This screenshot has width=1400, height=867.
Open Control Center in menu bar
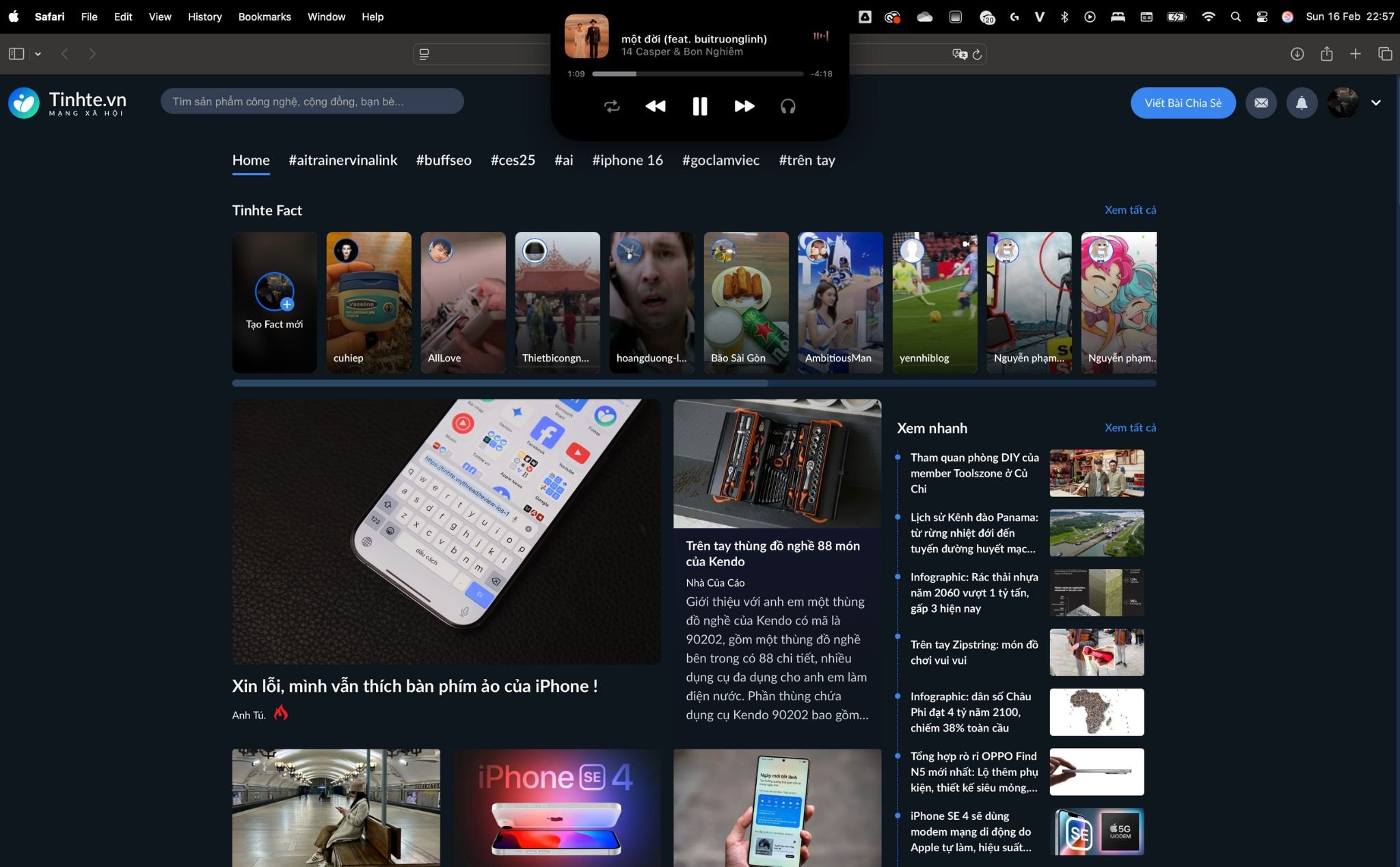[1262, 16]
